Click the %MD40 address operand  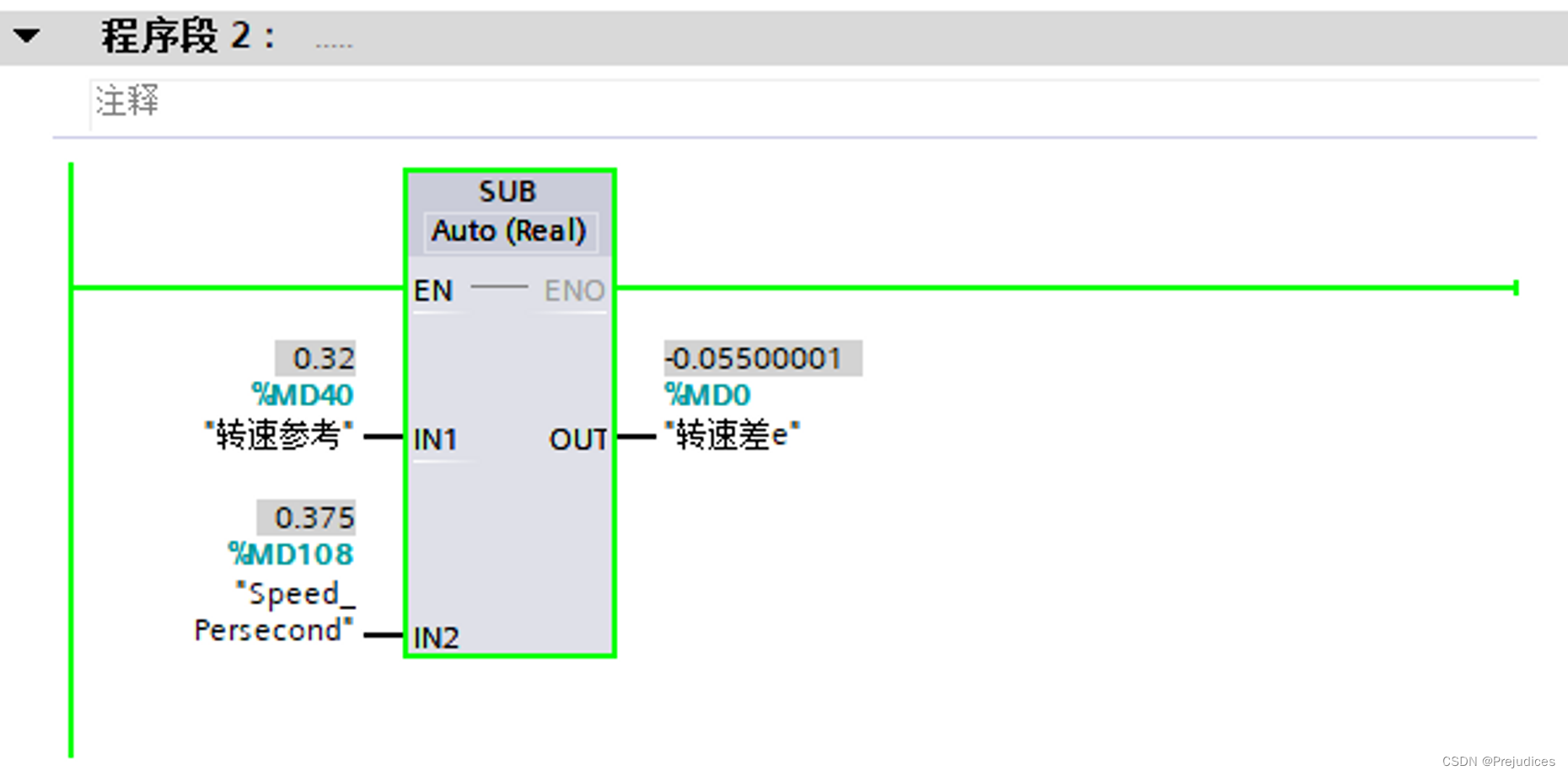[303, 394]
